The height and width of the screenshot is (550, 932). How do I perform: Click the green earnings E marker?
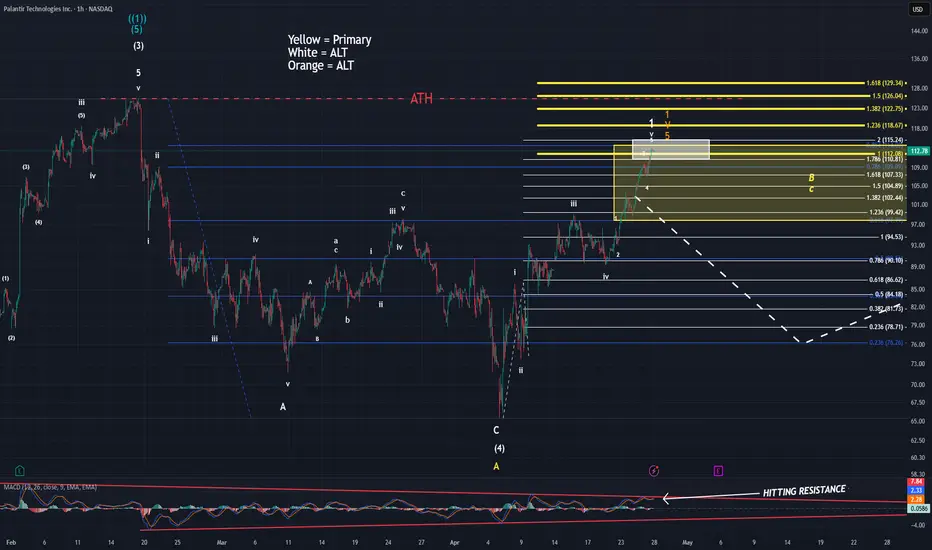20,470
